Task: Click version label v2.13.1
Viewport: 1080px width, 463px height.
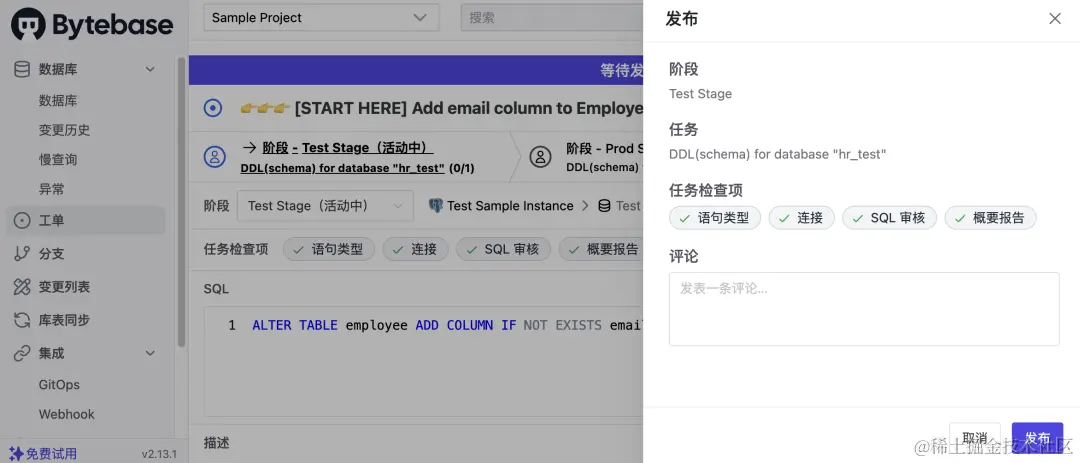Action: [159, 454]
